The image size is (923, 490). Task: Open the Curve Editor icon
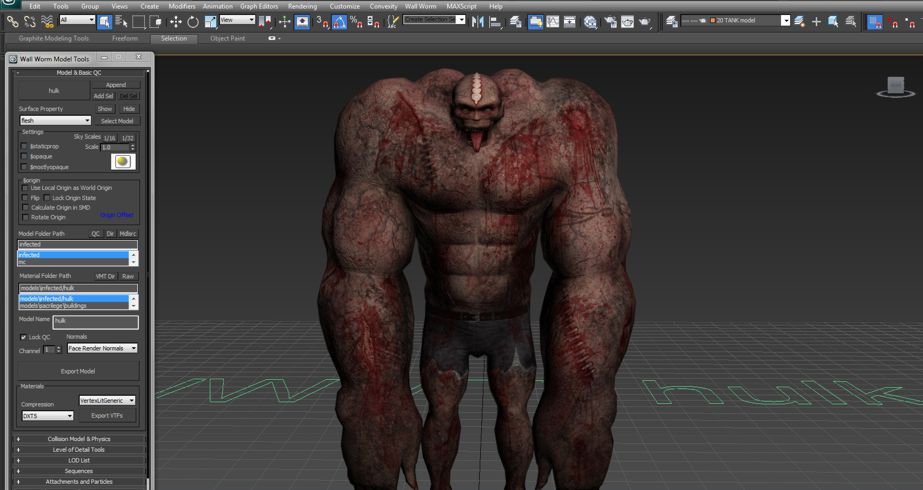(553, 22)
